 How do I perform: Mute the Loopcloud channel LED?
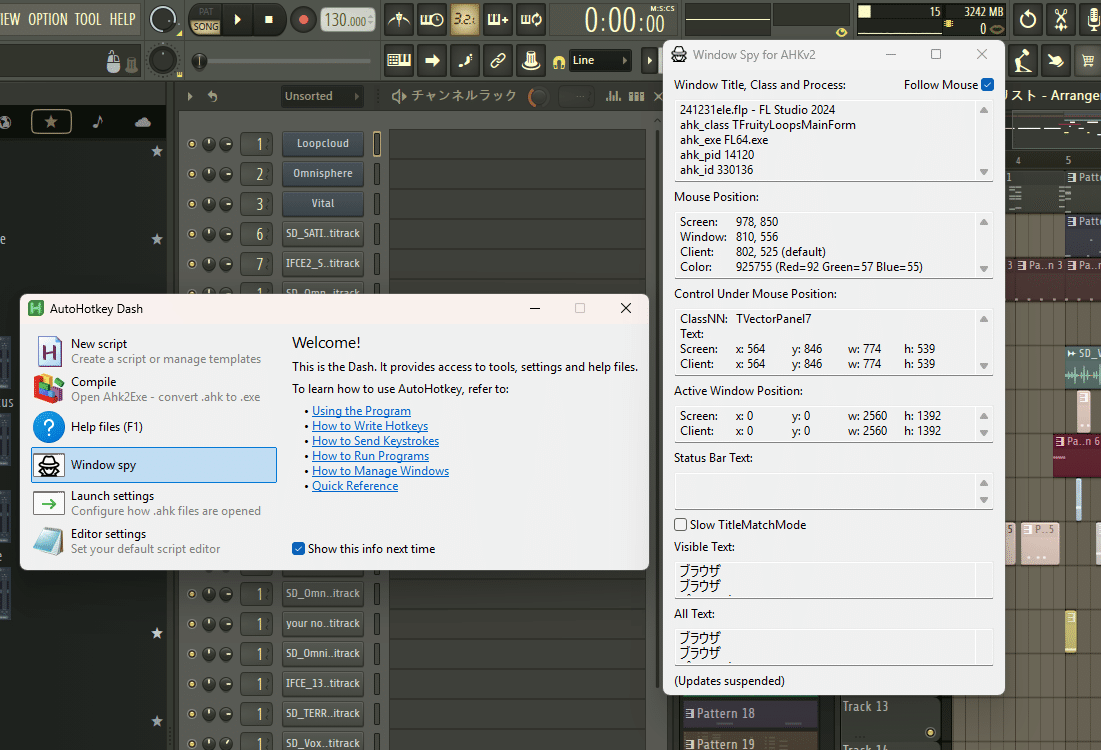pos(192,144)
